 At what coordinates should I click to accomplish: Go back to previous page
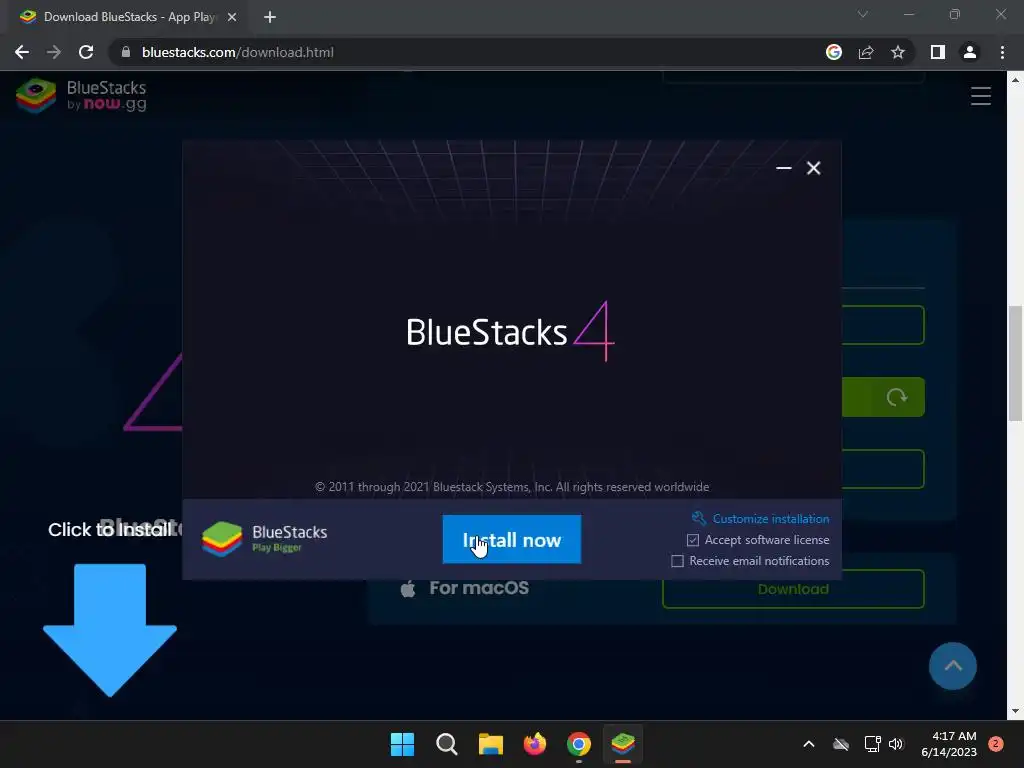click(x=22, y=52)
